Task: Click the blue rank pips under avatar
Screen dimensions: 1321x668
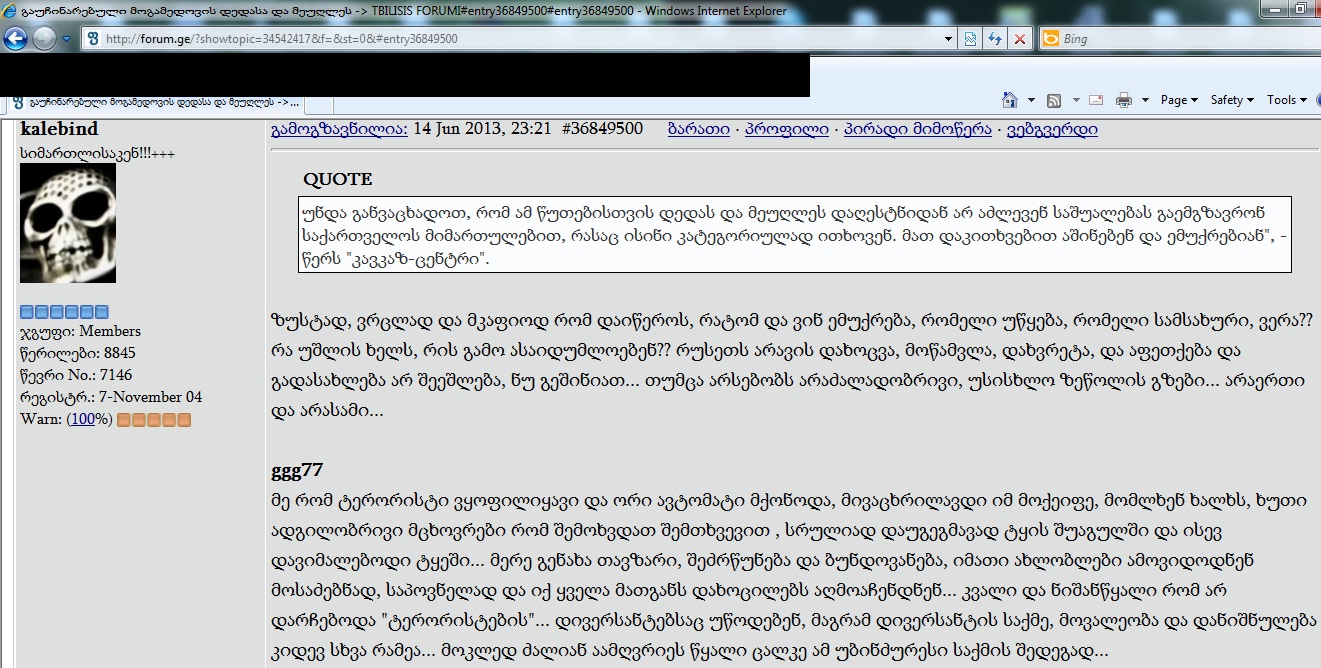Action: (x=65, y=312)
